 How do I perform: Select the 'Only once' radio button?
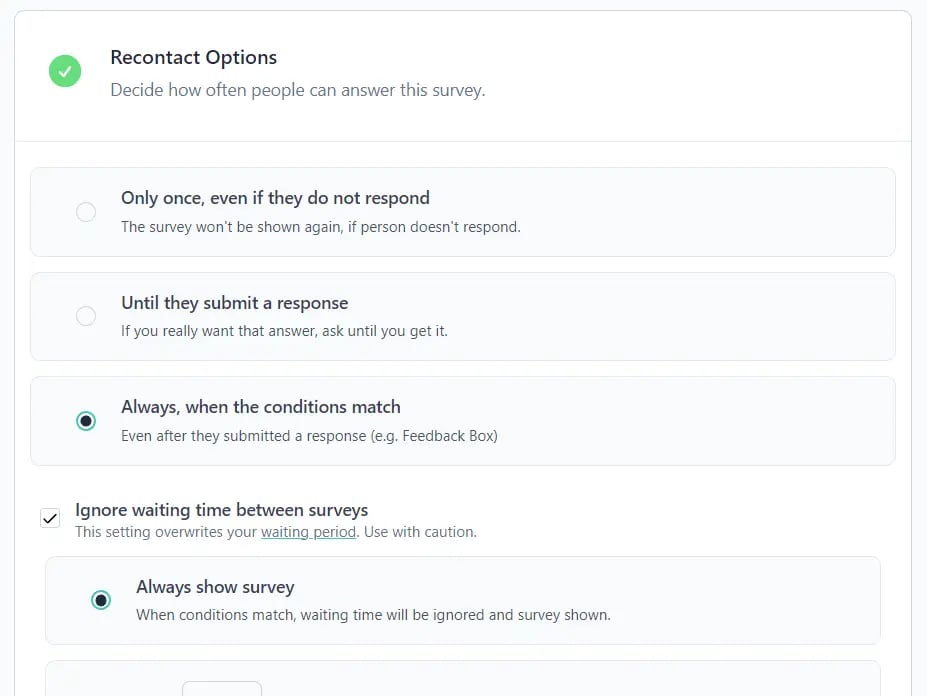(86, 212)
